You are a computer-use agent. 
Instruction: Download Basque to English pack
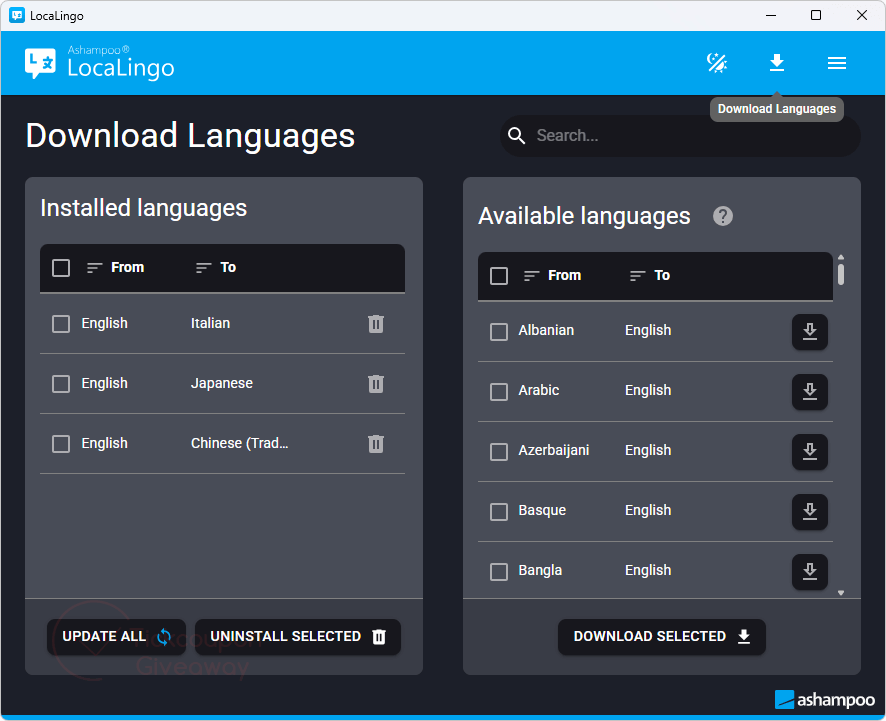click(x=810, y=511)
